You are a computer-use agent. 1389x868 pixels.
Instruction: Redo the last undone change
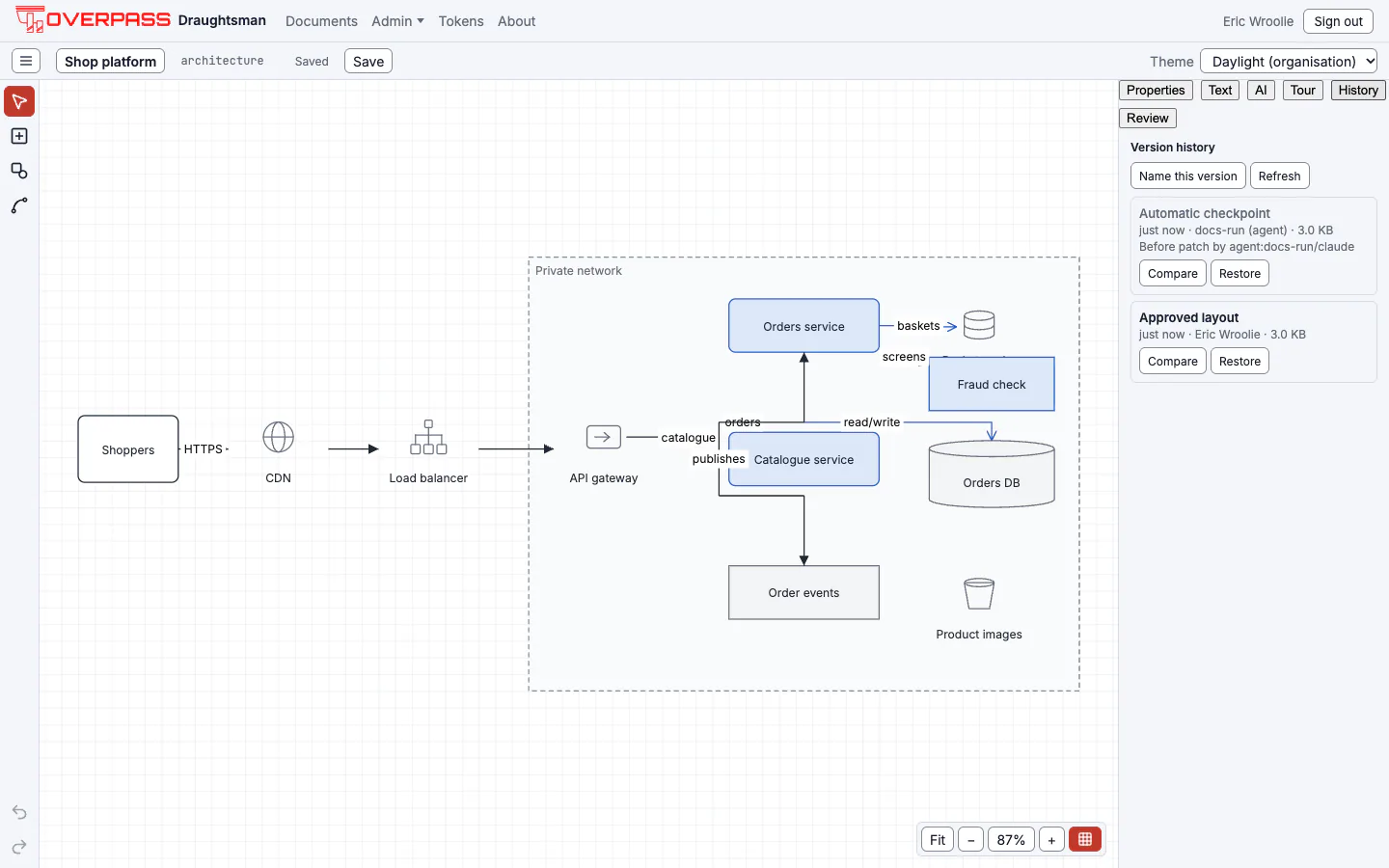click(x=19, y=847)
